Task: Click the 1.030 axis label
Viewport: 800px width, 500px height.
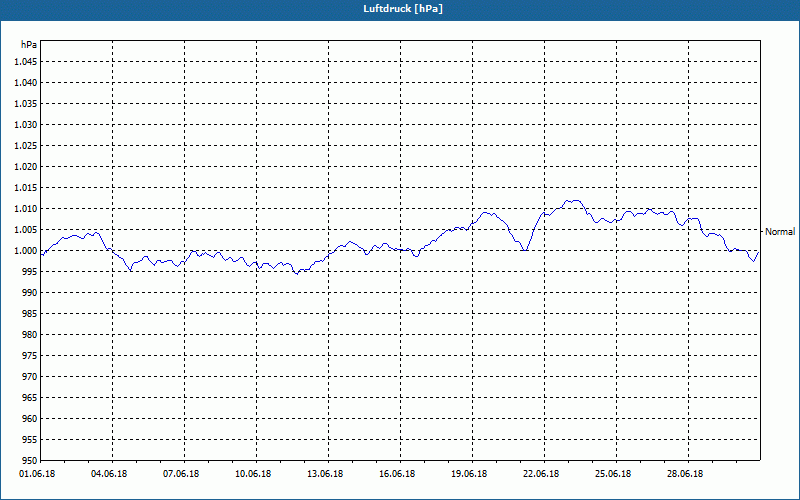Action: pos(26,124)
